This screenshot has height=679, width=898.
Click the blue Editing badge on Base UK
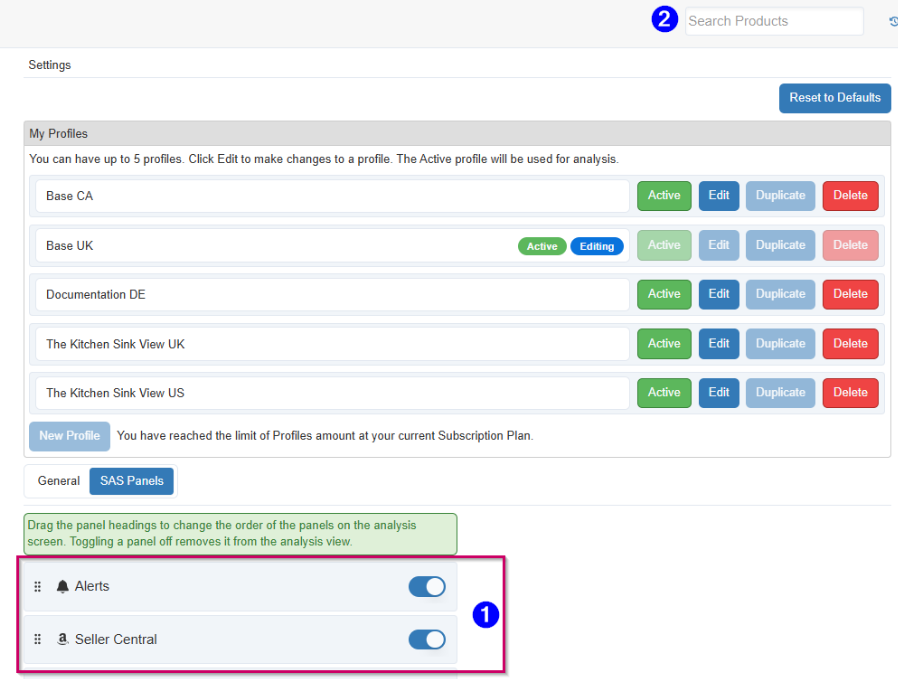[597, 245]
